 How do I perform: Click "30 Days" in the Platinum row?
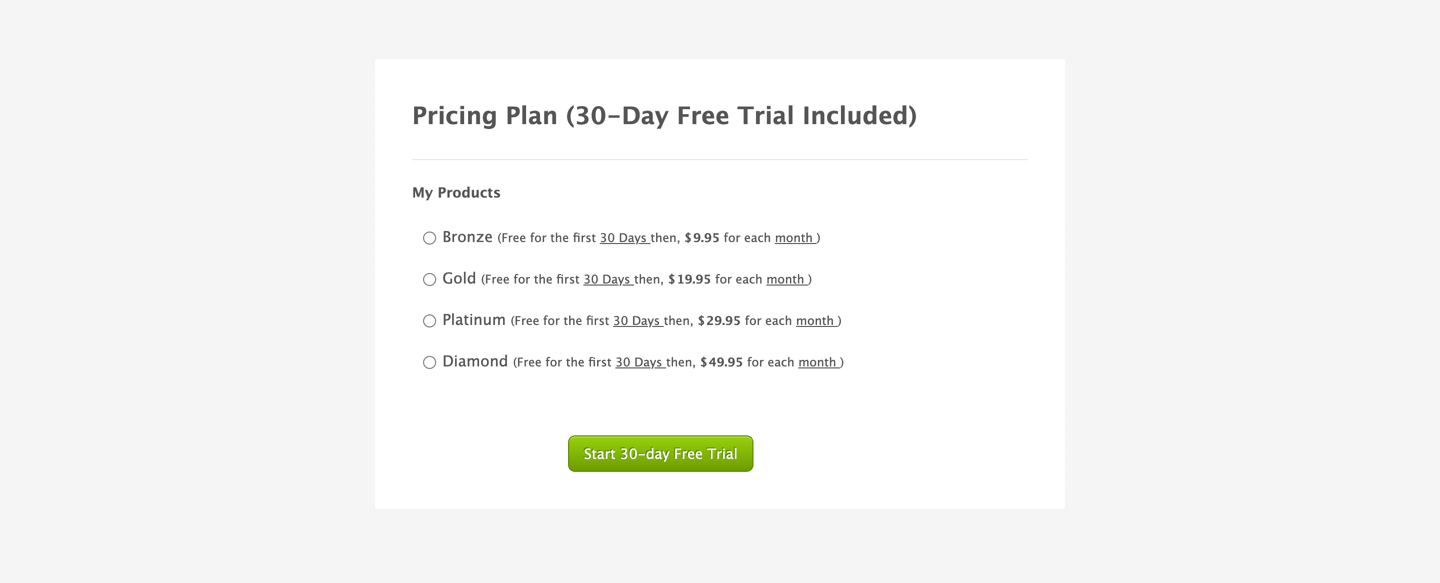(x=637, y=321)
